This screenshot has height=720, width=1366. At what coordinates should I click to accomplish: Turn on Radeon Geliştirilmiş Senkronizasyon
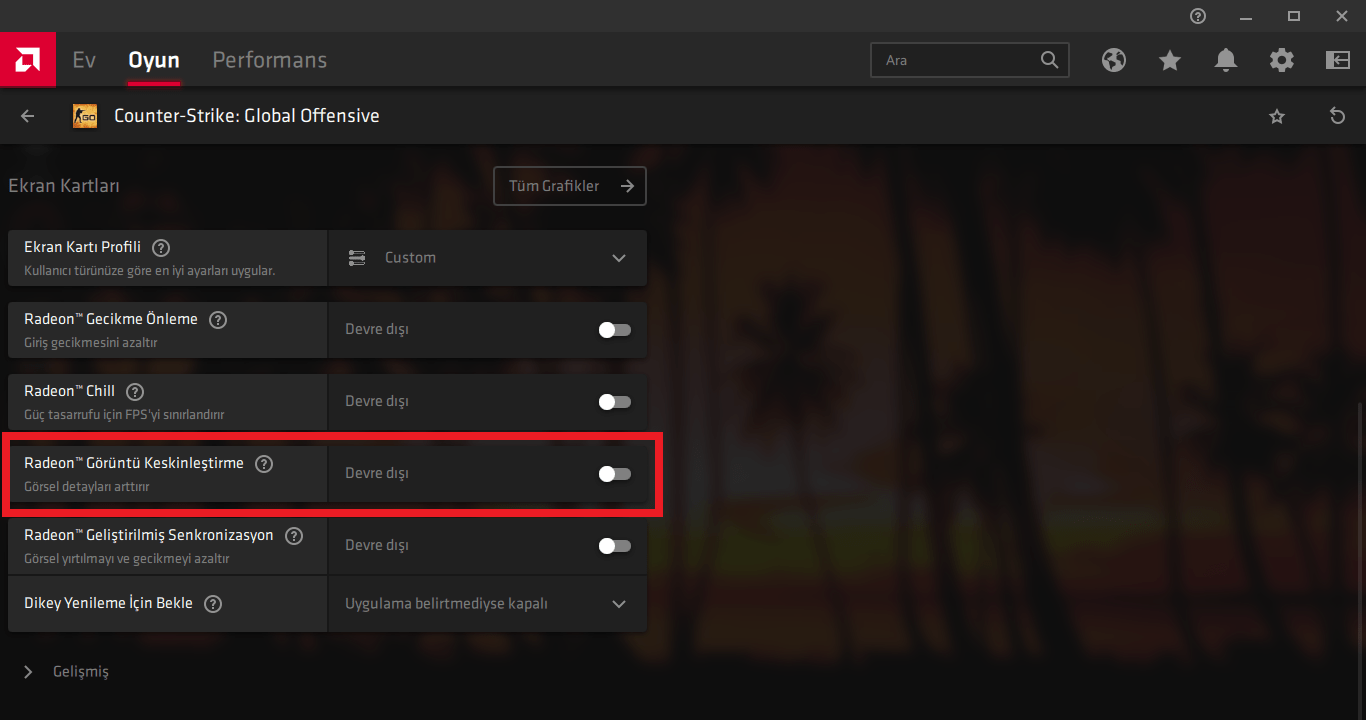(x=614, y=546)
